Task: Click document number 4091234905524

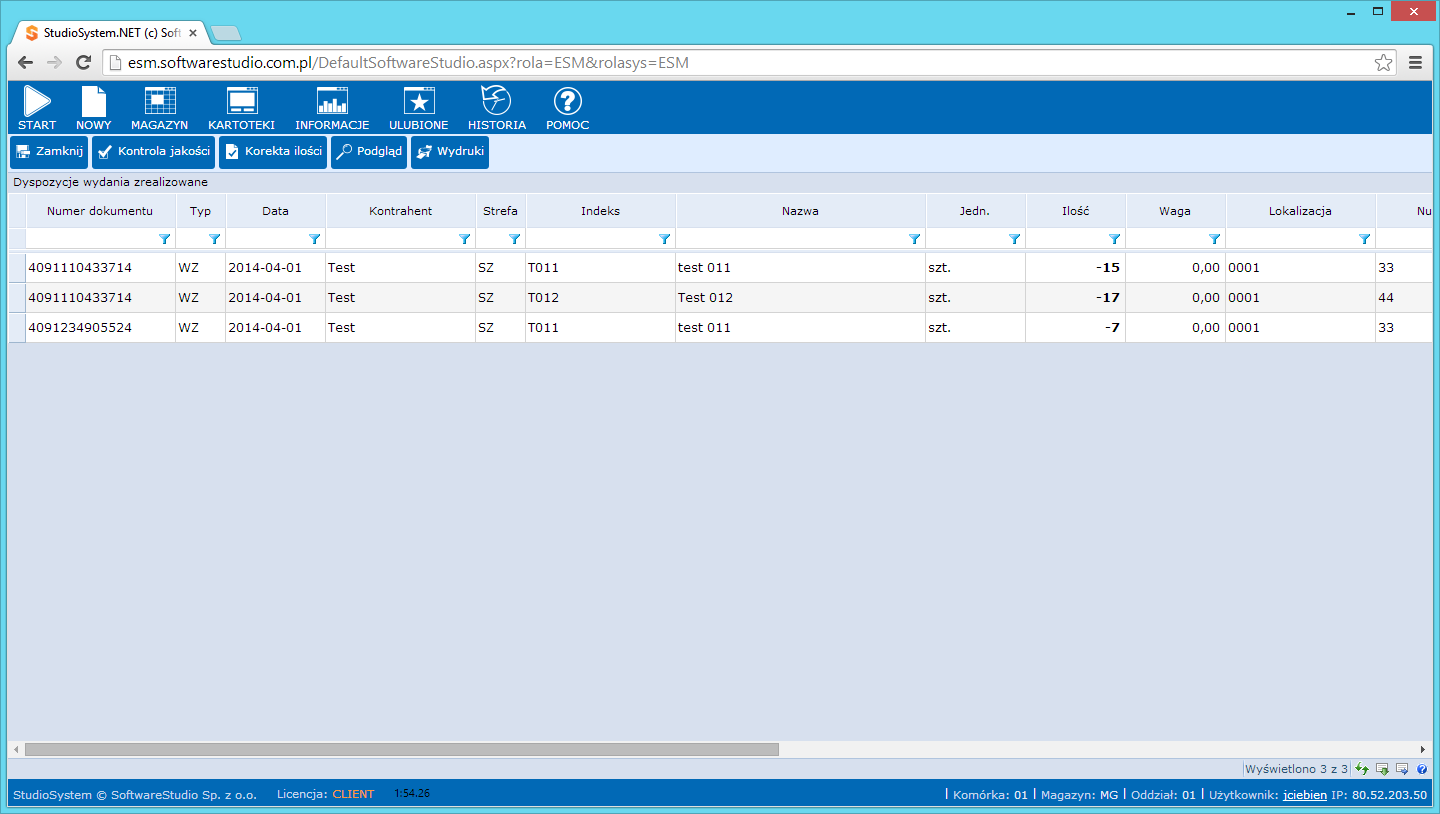Action: [x=80, y=328]
